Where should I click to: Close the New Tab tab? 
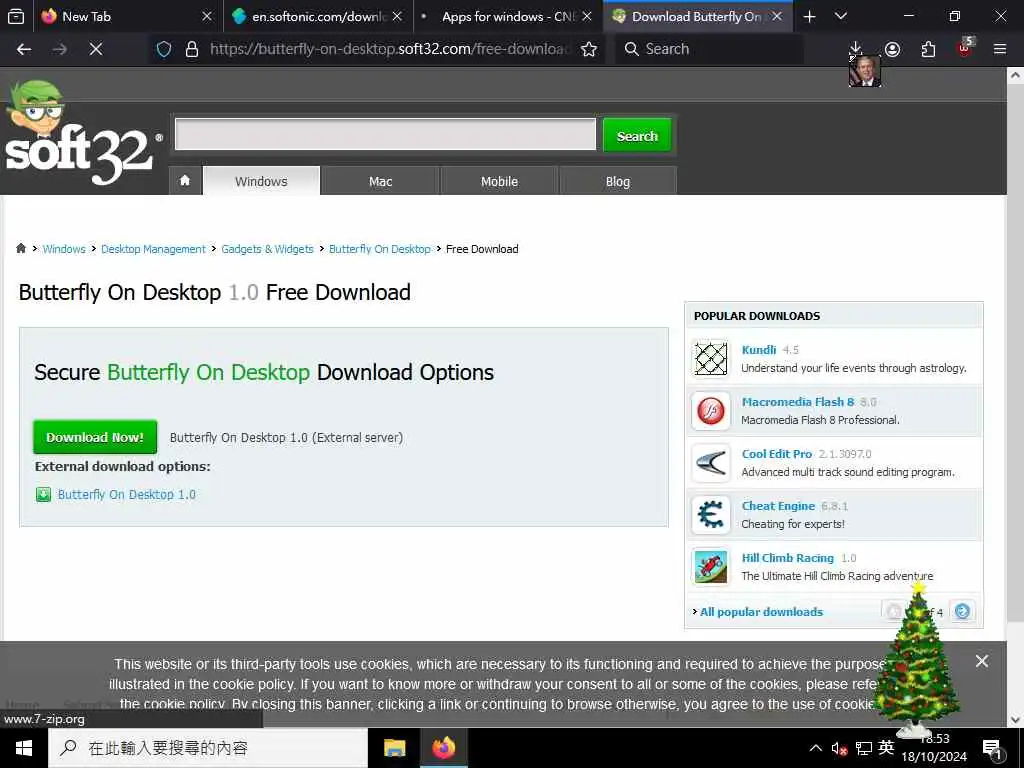(x=207, y=16)
